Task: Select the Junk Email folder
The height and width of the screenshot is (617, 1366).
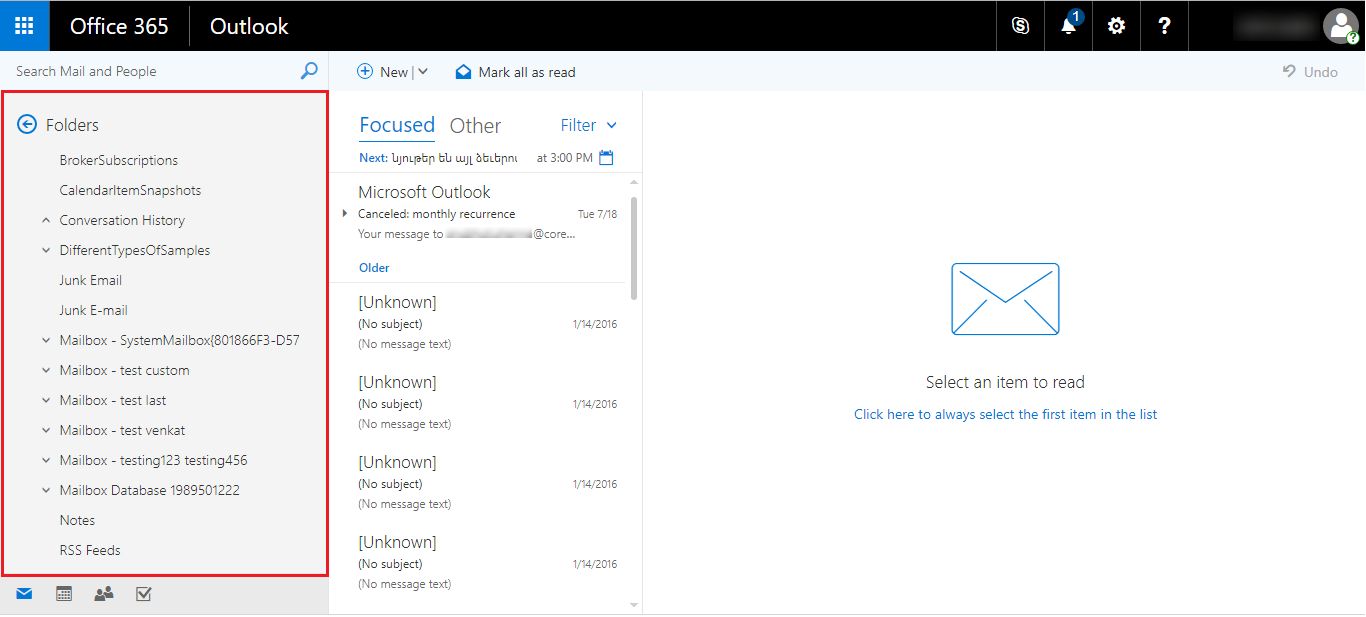Action: click(x=91, y=280)
